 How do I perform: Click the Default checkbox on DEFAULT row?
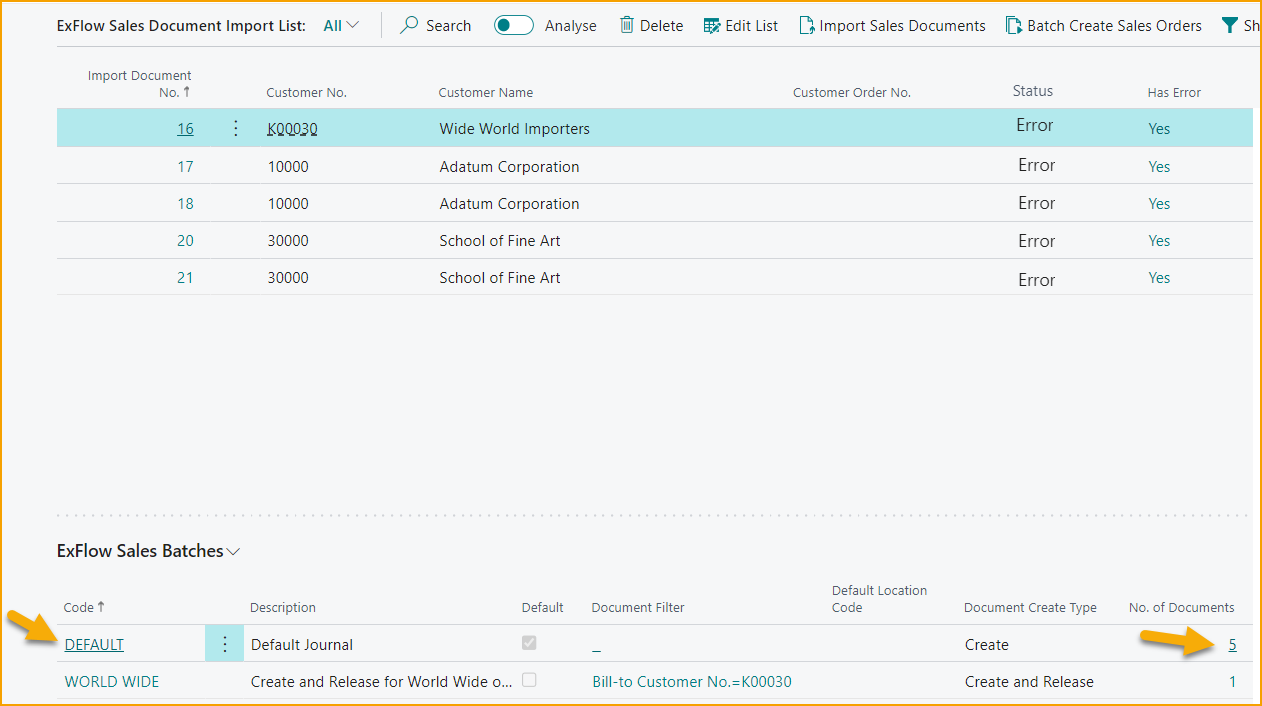point(529,643)
